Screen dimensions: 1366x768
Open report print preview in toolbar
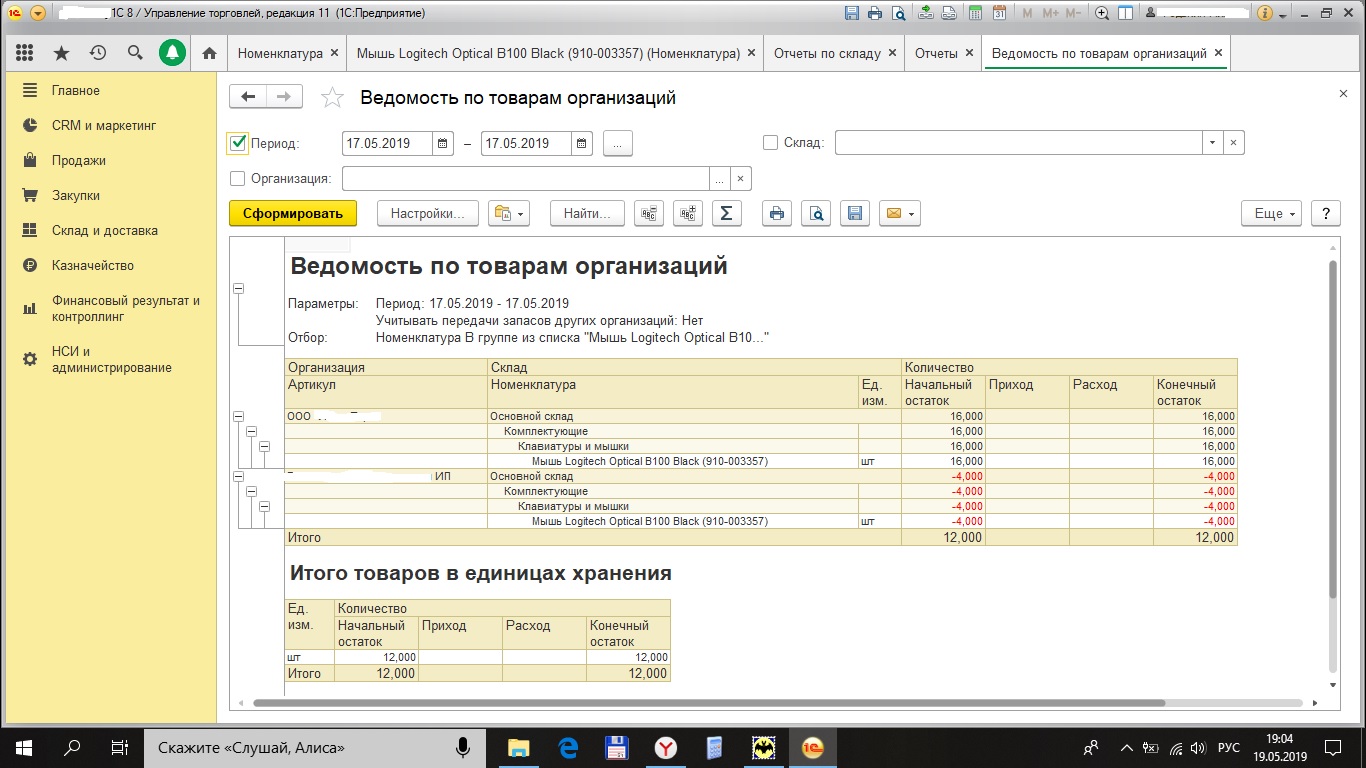tap(816, 213)
